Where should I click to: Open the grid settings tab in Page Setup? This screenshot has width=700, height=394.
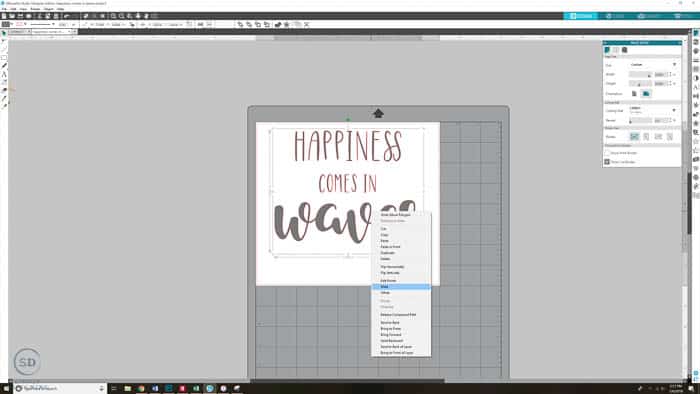click(616, 50)
